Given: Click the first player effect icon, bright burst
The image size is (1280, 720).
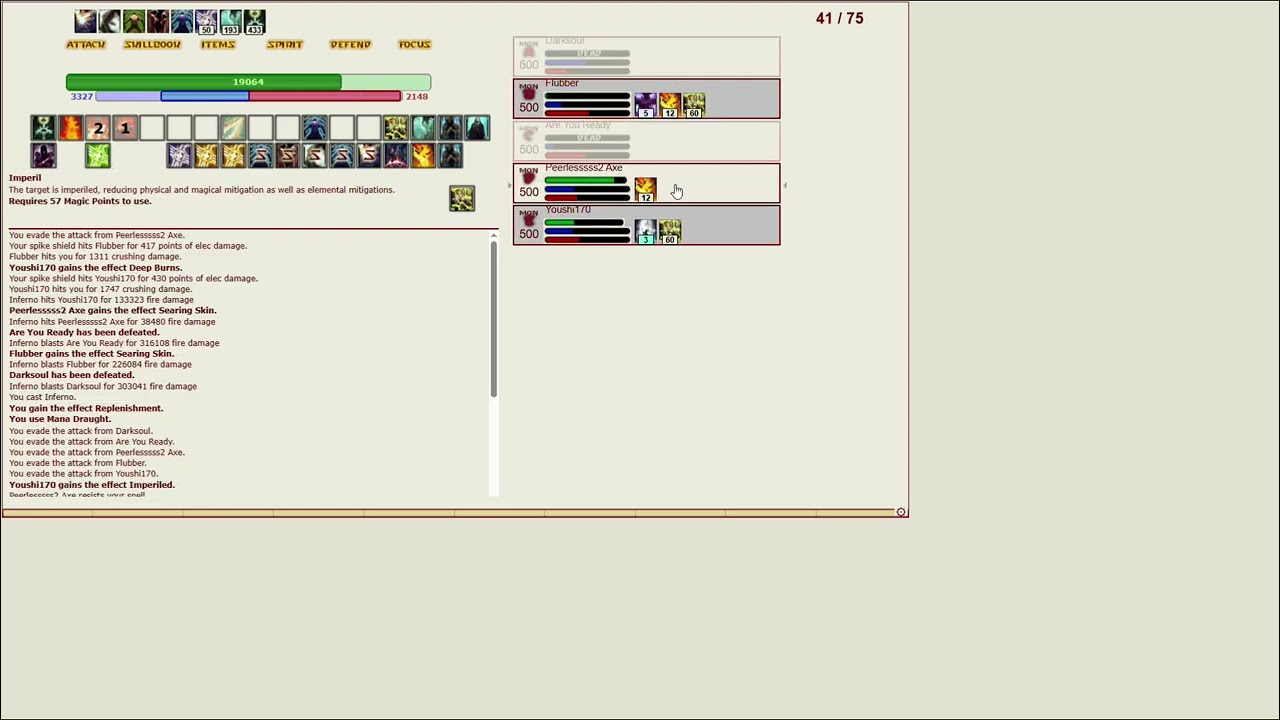Looking at the screenshot, I should point(85,21).
